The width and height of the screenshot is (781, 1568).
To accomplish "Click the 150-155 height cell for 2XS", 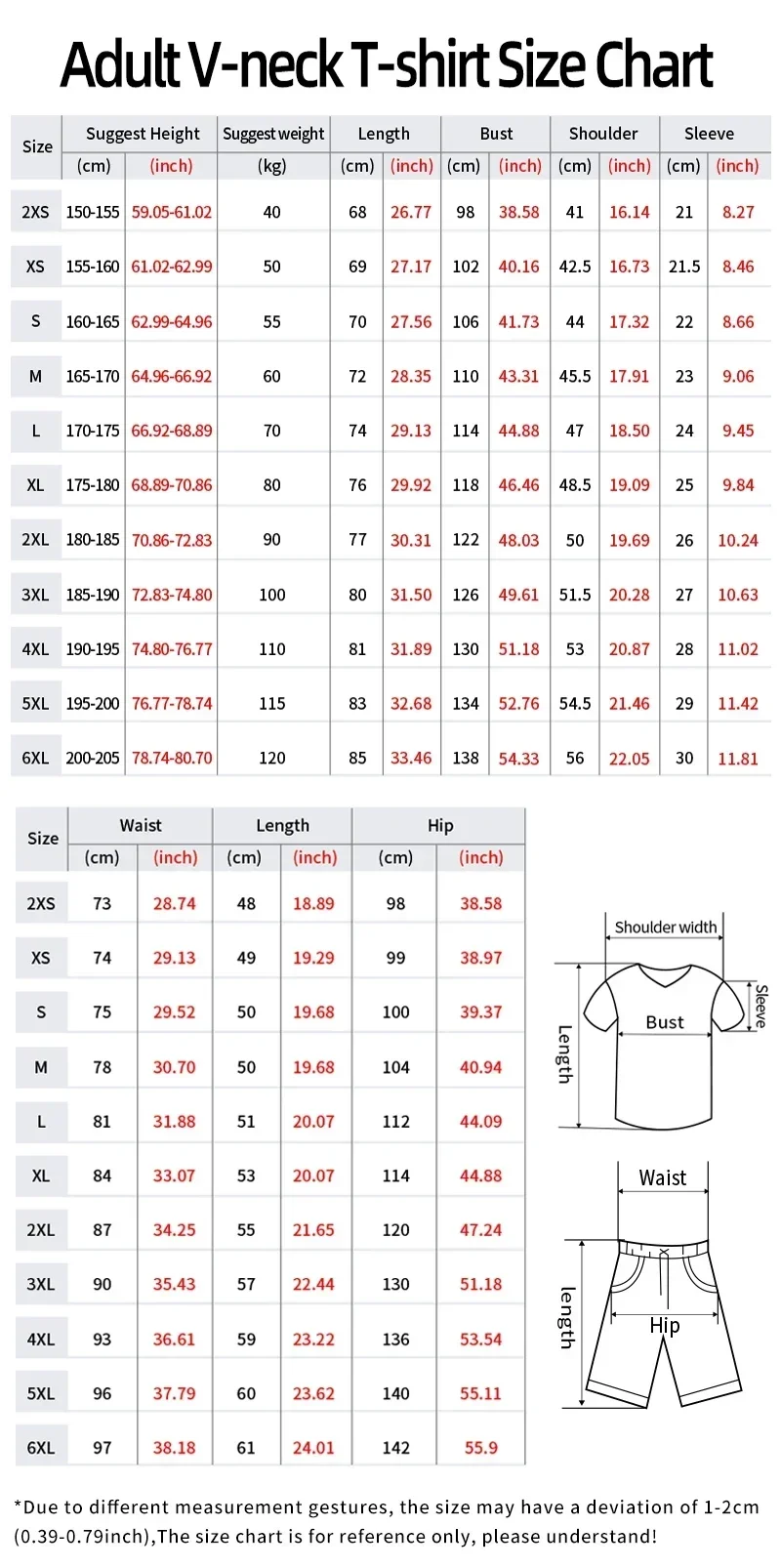I will click(x=93, y=212).
